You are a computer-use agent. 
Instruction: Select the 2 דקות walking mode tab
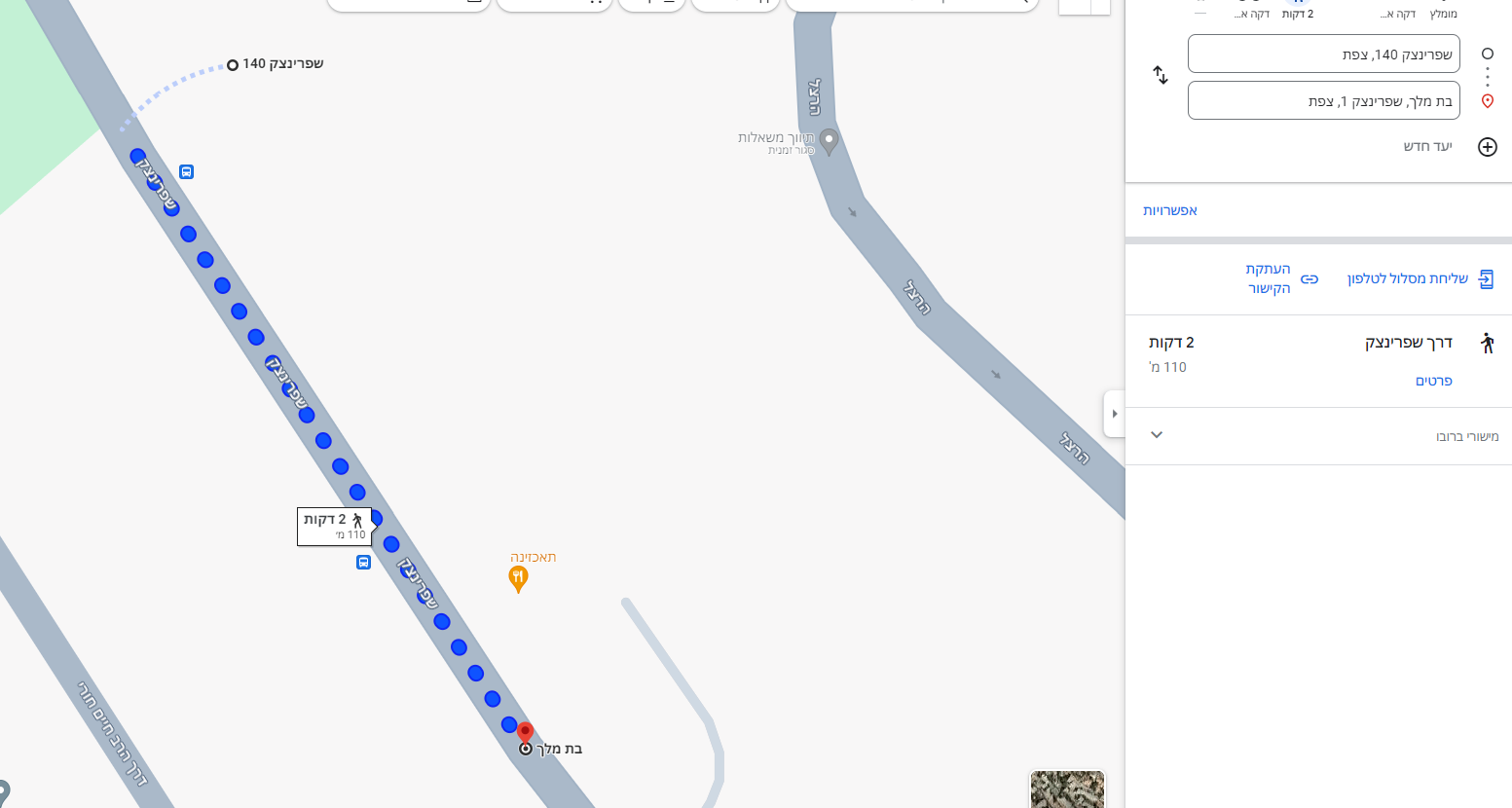click(1298, 10)
